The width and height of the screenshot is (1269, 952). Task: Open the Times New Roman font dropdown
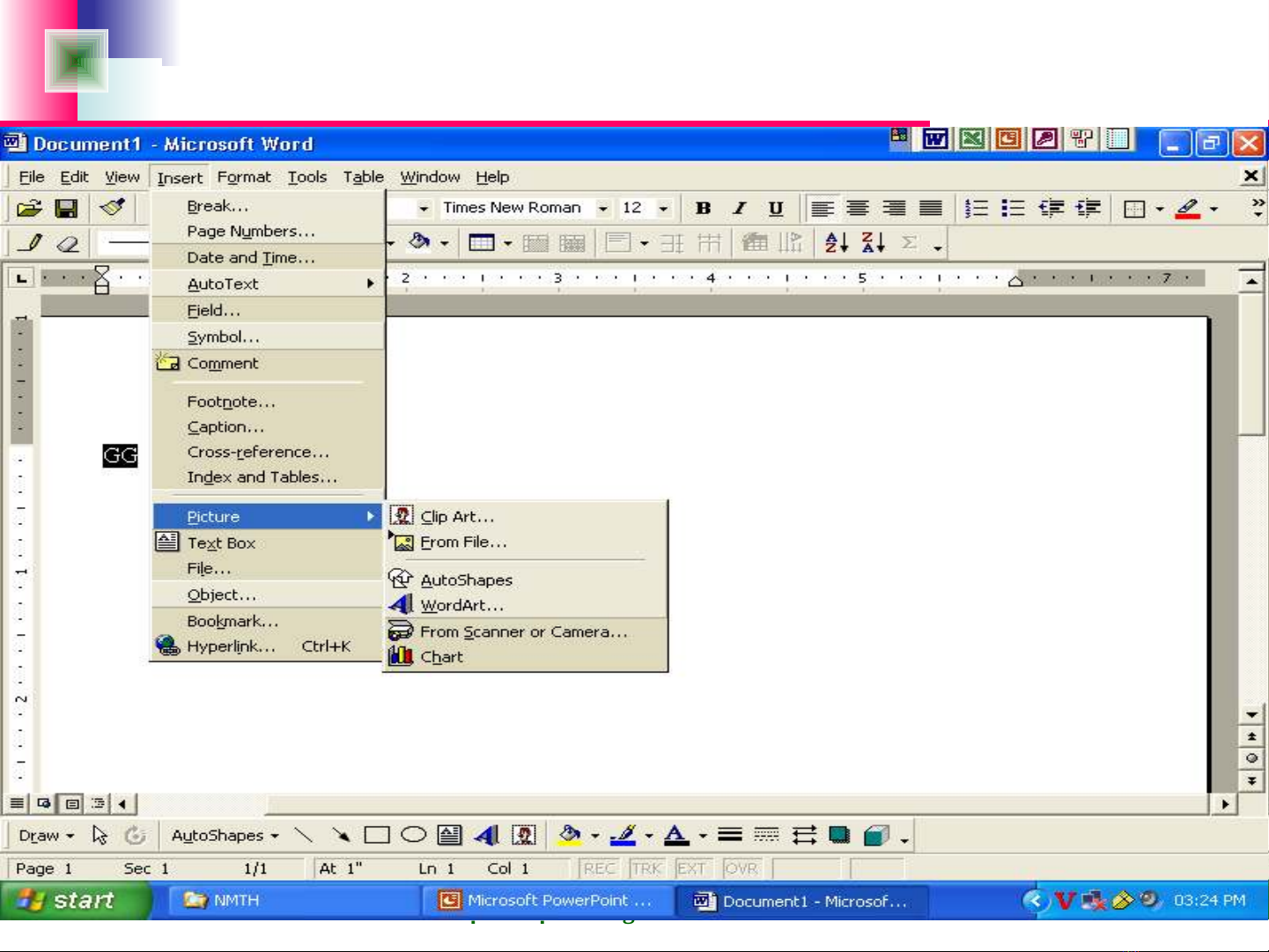point(603,209)
